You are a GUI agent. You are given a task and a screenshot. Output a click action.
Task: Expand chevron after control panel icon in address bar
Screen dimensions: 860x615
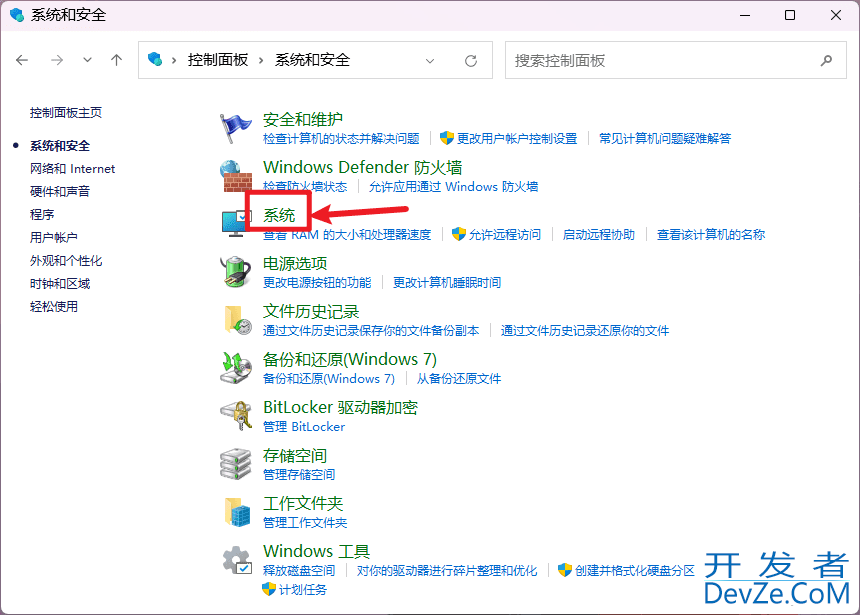pos(174,60)
